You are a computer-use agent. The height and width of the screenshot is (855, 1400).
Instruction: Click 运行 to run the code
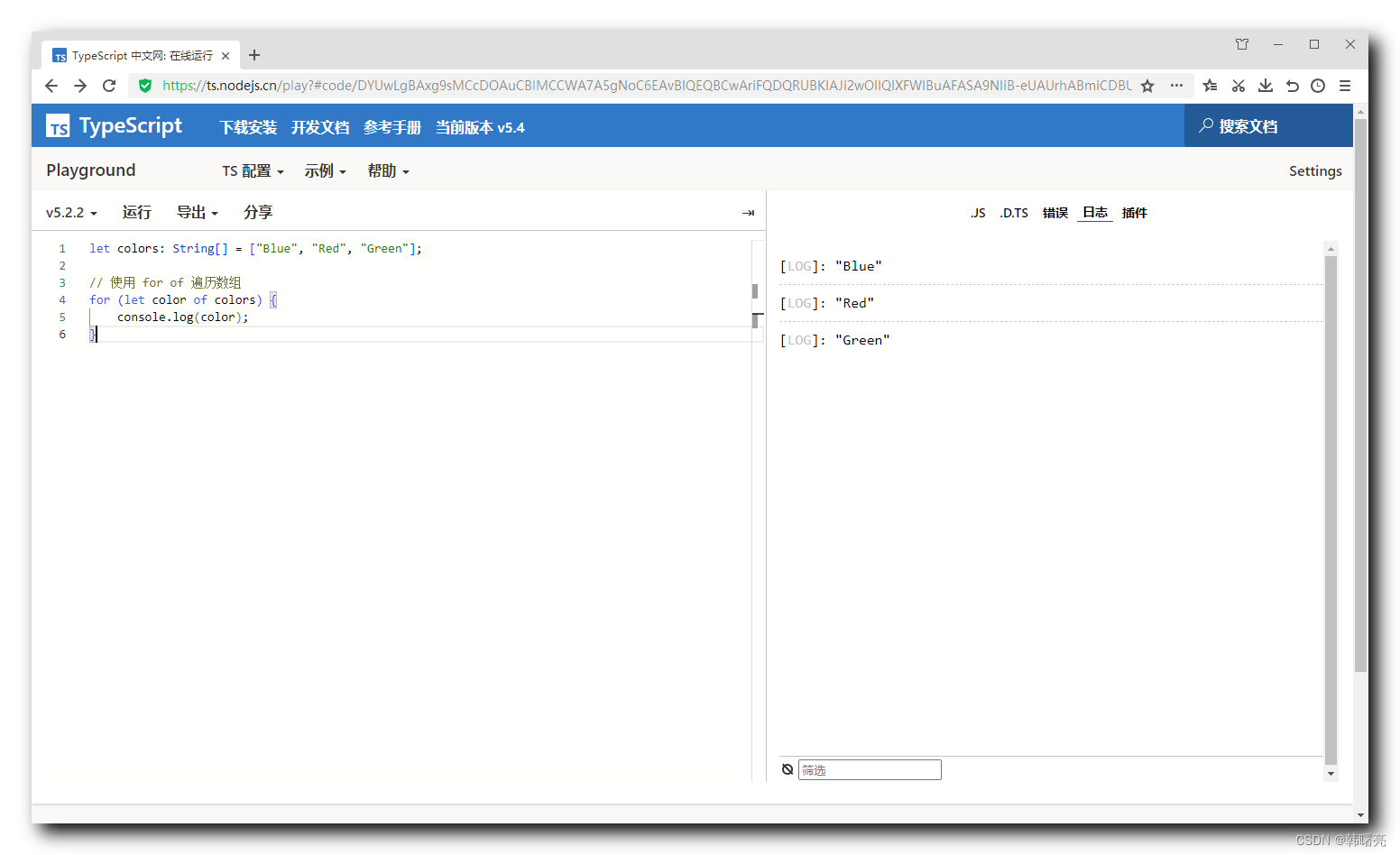[x=137, y=213]
